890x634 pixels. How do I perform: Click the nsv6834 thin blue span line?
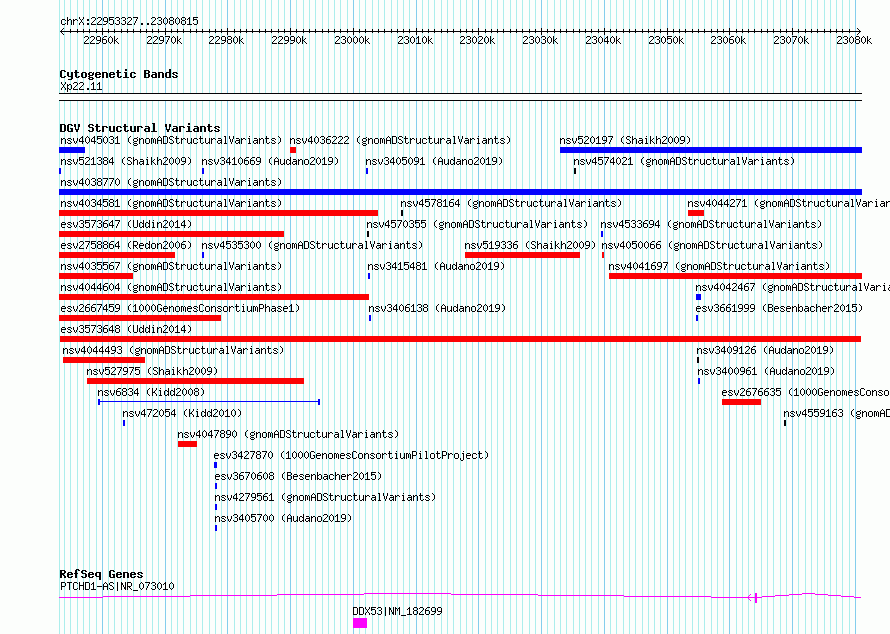[x=209, y=402]
